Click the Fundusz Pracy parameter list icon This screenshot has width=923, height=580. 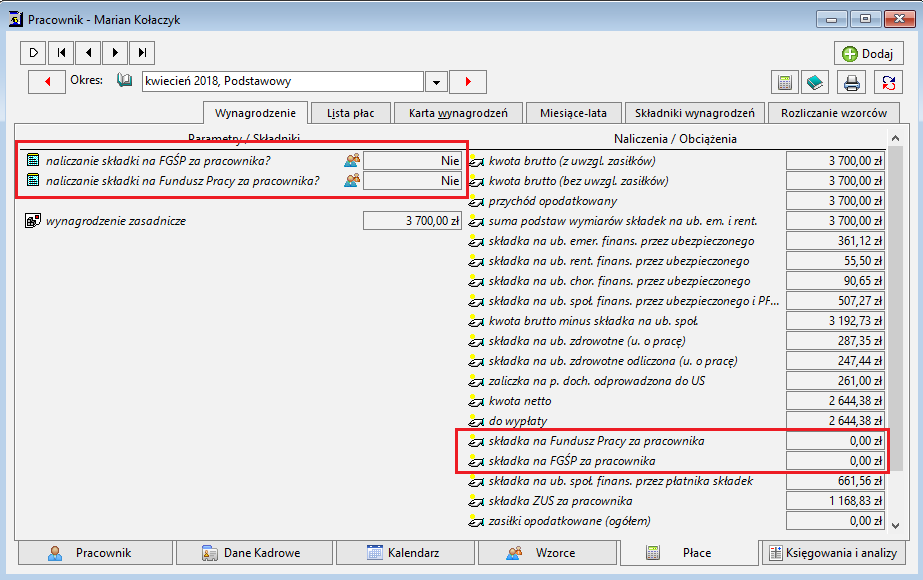33,180
